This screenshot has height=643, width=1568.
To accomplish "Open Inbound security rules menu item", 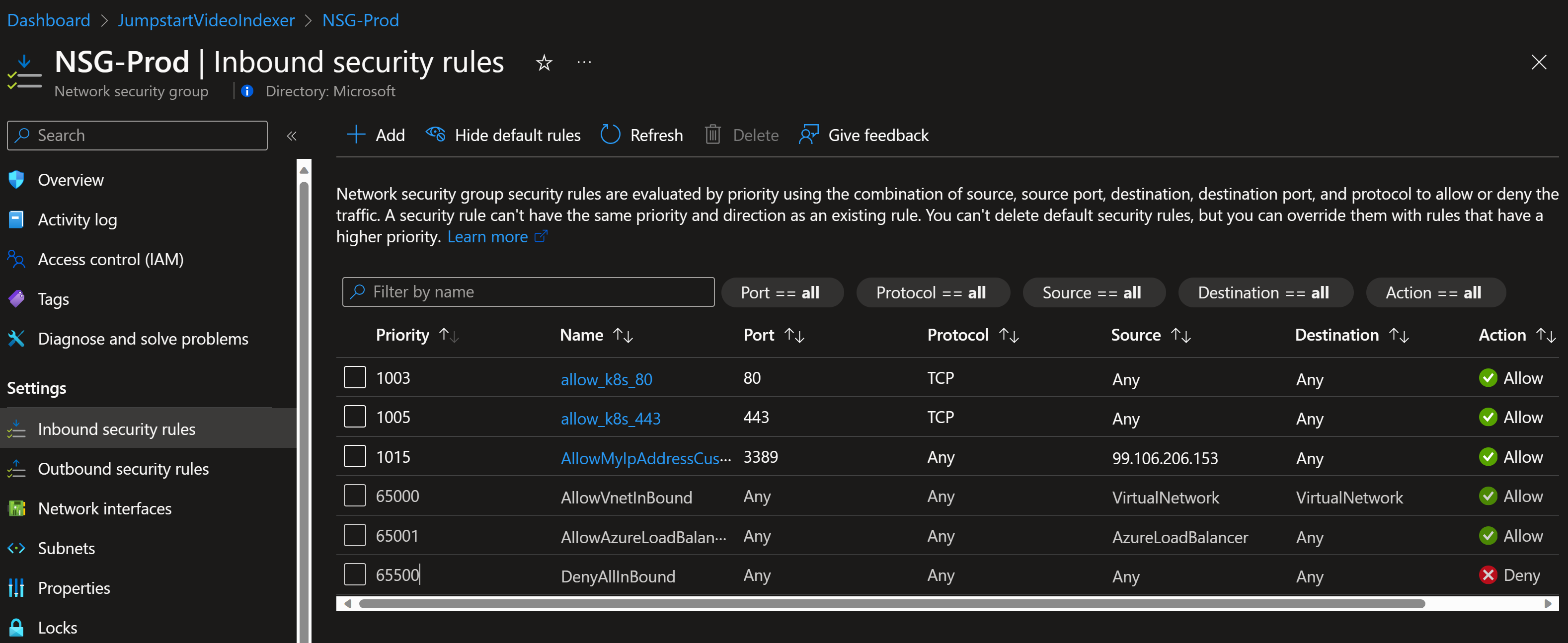I will (x=148, y=429).
